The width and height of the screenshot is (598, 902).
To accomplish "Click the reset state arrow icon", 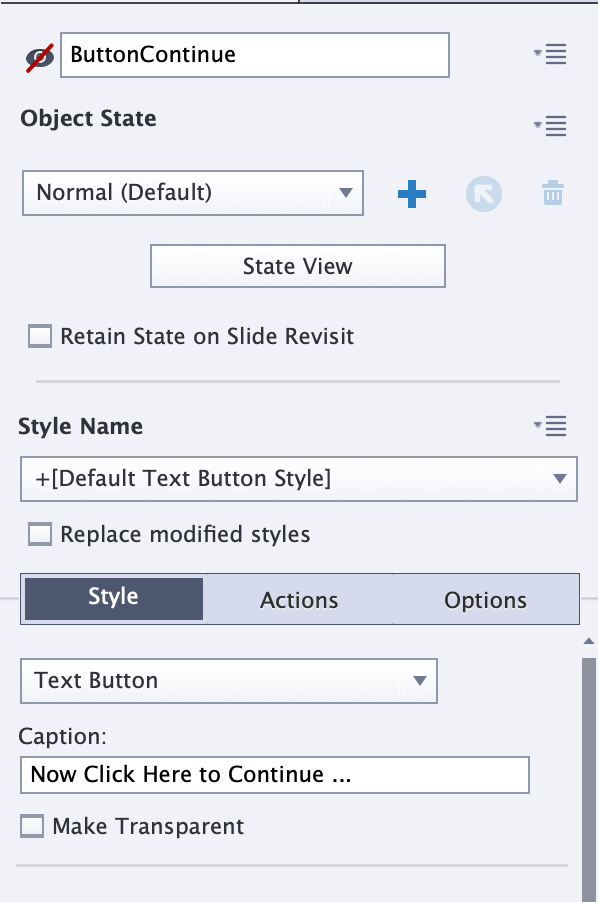I will [484, 194].
